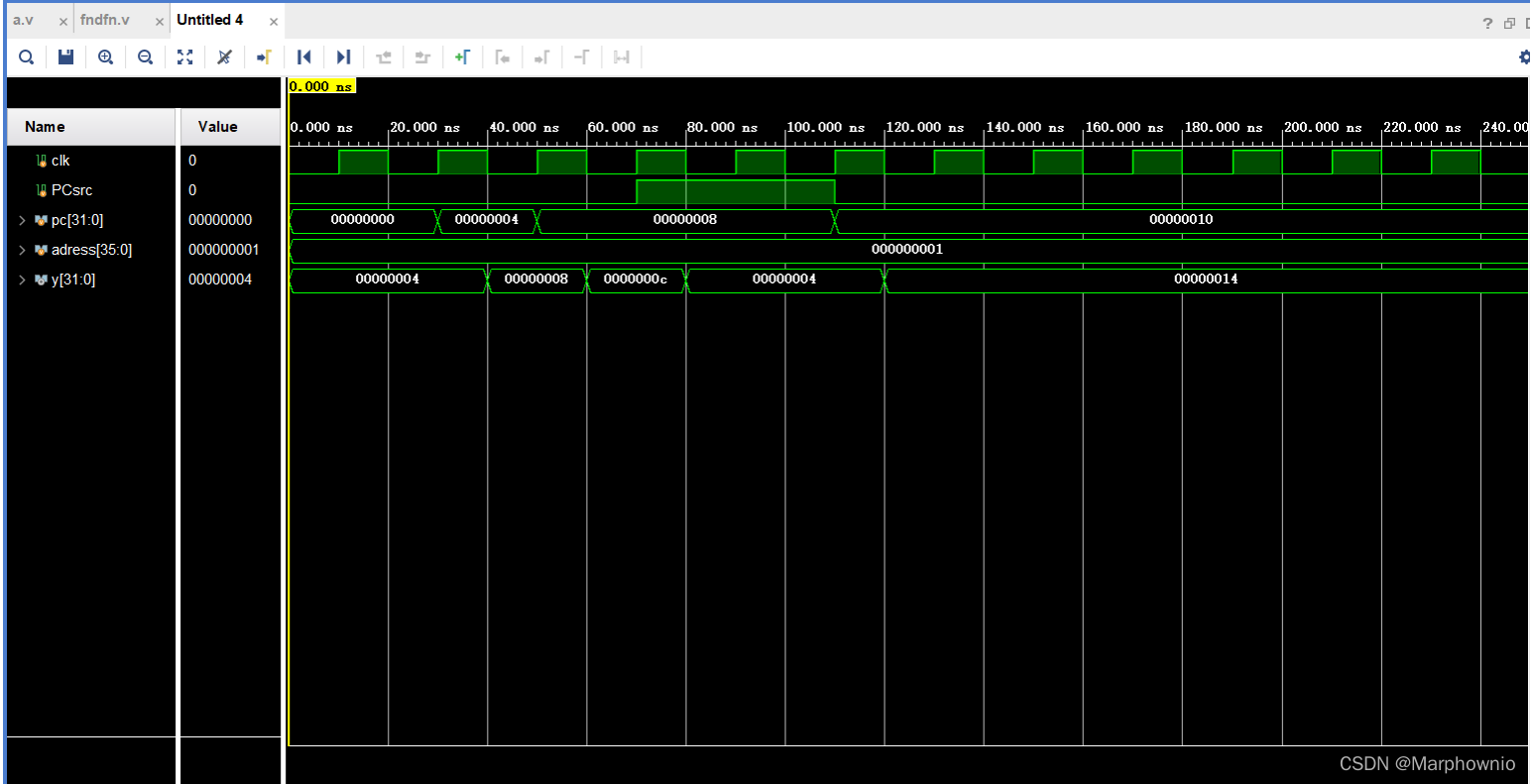Click the y value 00000004 in Value column
Image resolution: width=1531 pixels, height=784 pixels.
coord(220,280)
